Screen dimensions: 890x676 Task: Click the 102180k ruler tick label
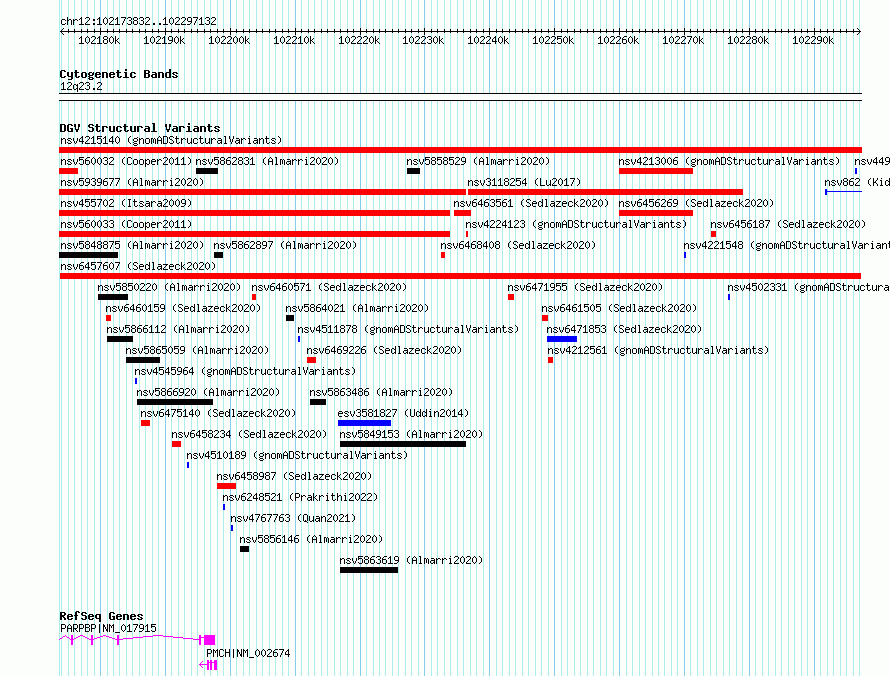click(x=99, y=40)
